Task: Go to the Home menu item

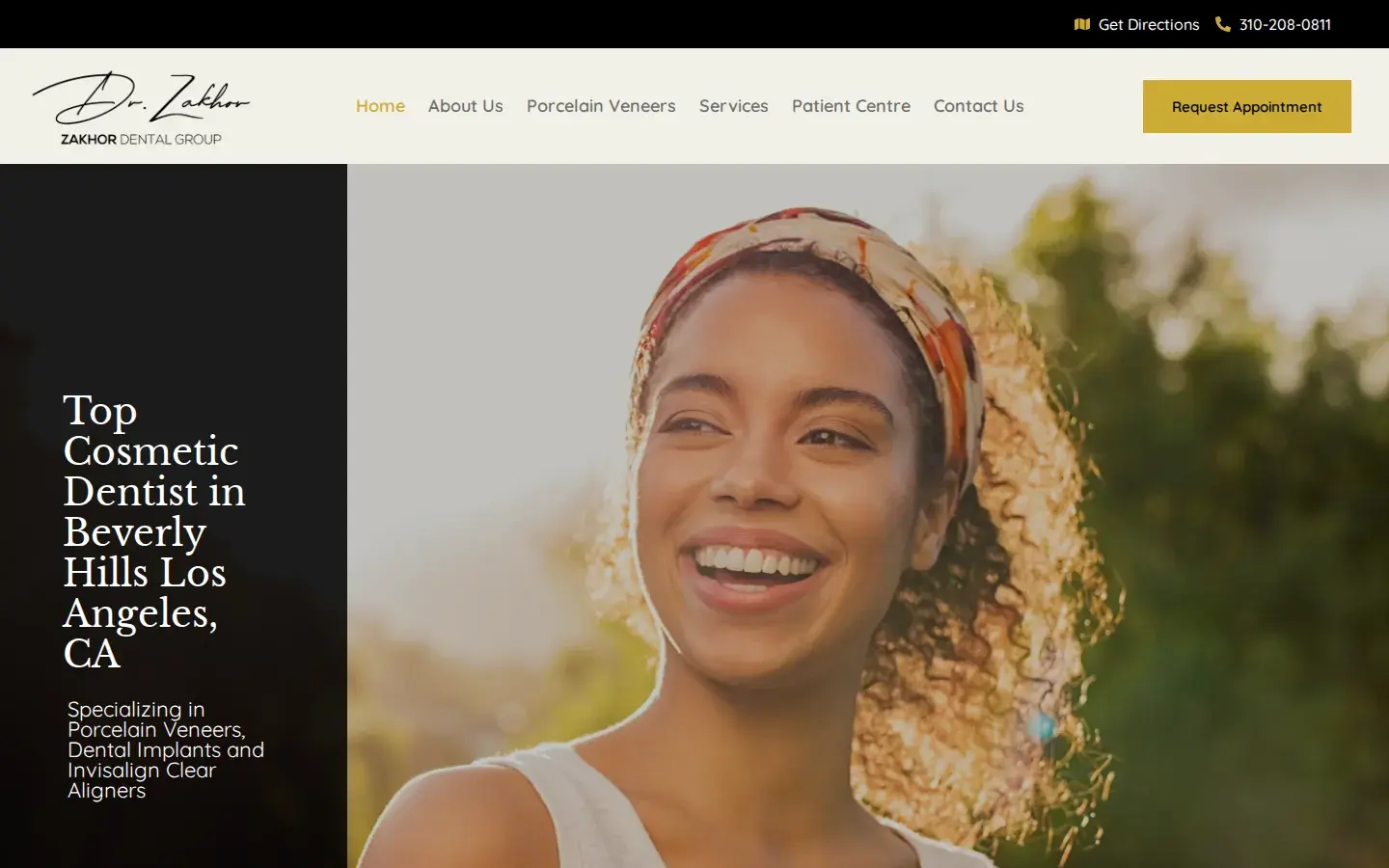Action: coord(380,106)
